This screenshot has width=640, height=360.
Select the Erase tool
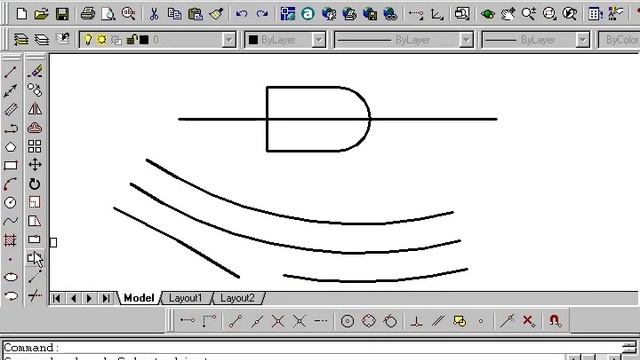(35, 71)
